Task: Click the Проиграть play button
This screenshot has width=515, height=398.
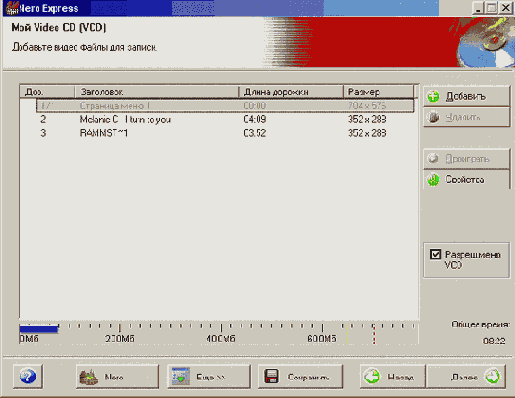Action: pos(467,159)
